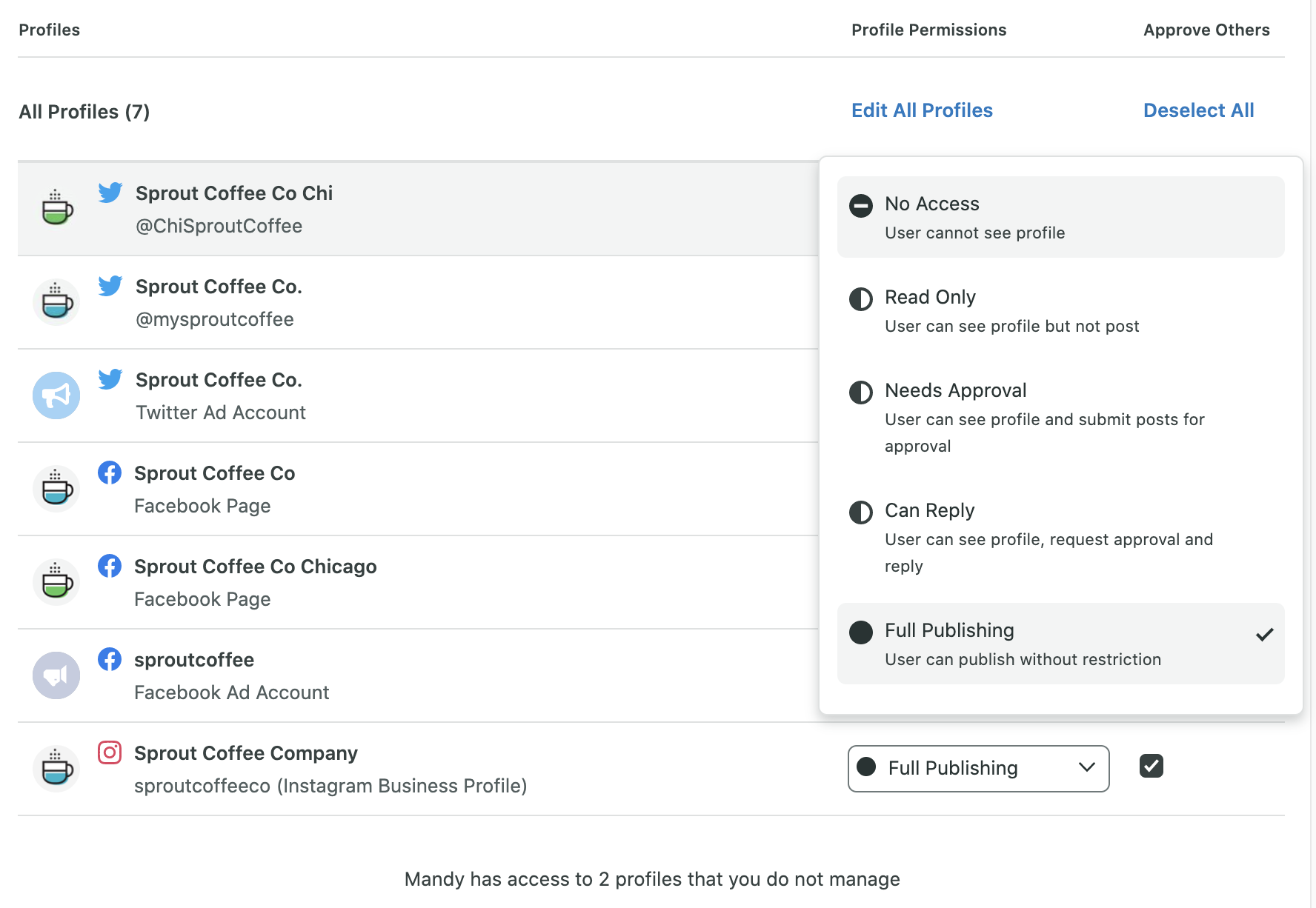Viewport: 1316px width, 908px height.
Task: Choose No Access permission from the menu
Action: (1061, 217)
